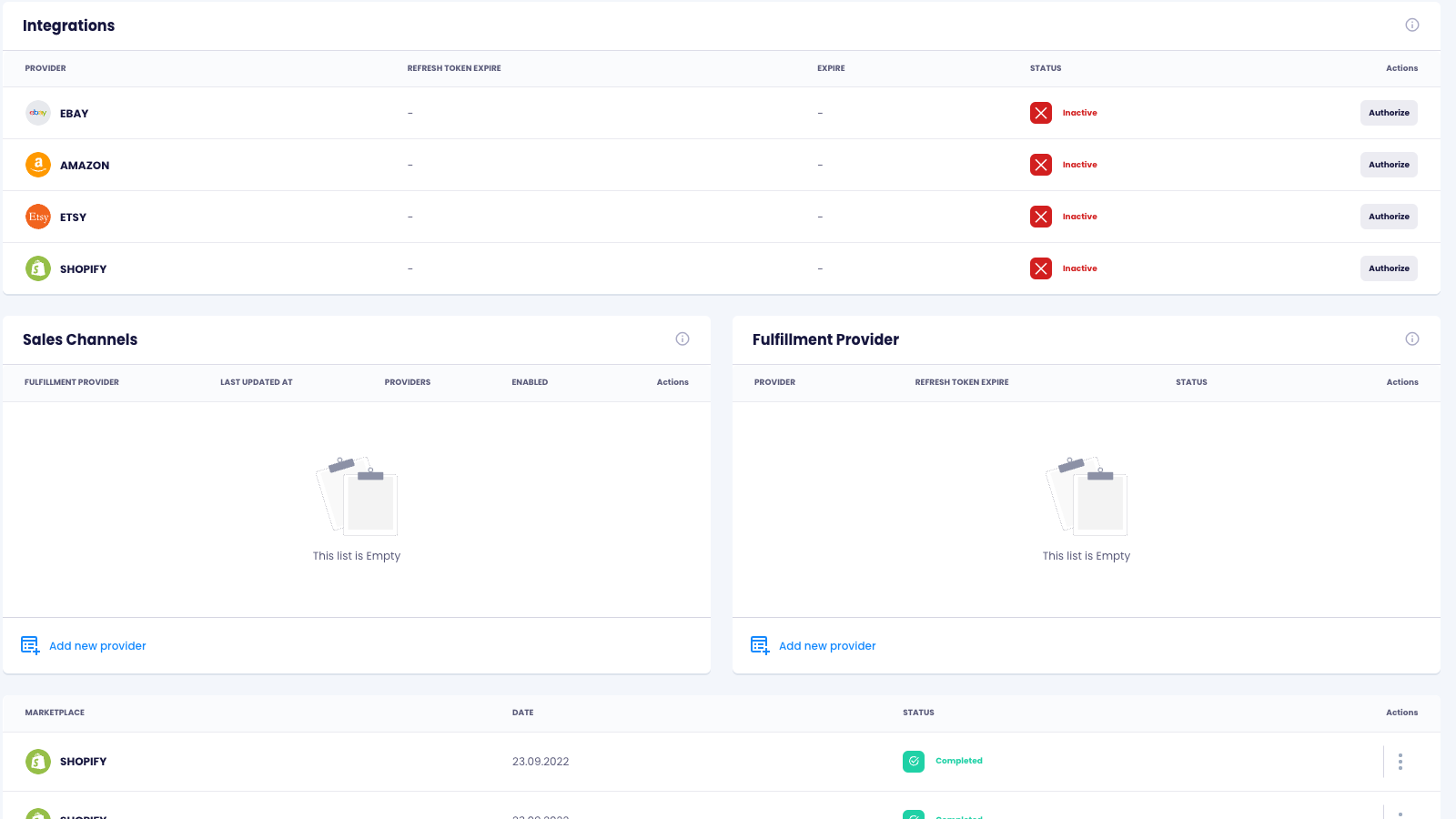Click the EXPIRE column header
1456x819 pixels.
click(x=831, y=68)
